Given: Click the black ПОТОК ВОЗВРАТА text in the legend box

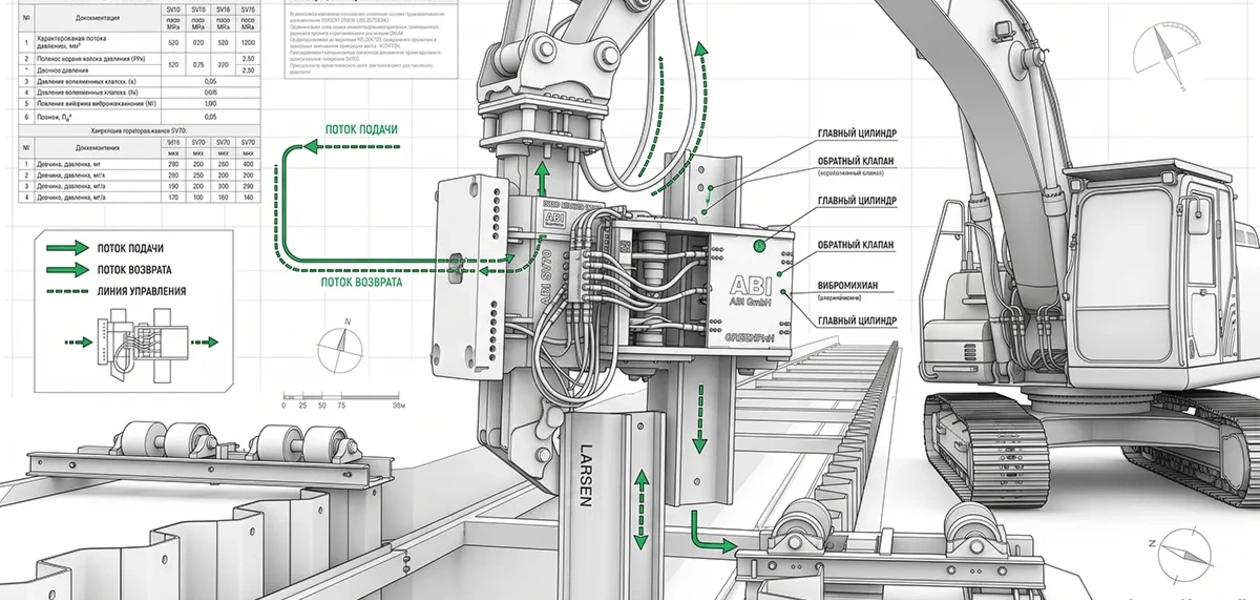Looking at the screenshot, I should coord(134,270).
